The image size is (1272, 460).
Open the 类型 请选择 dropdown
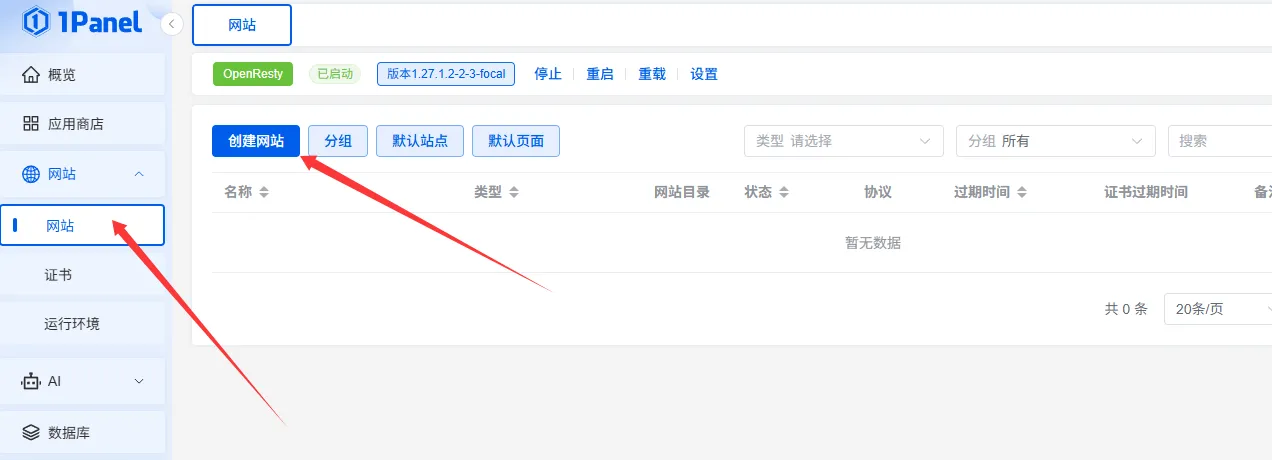pos(843,141)
